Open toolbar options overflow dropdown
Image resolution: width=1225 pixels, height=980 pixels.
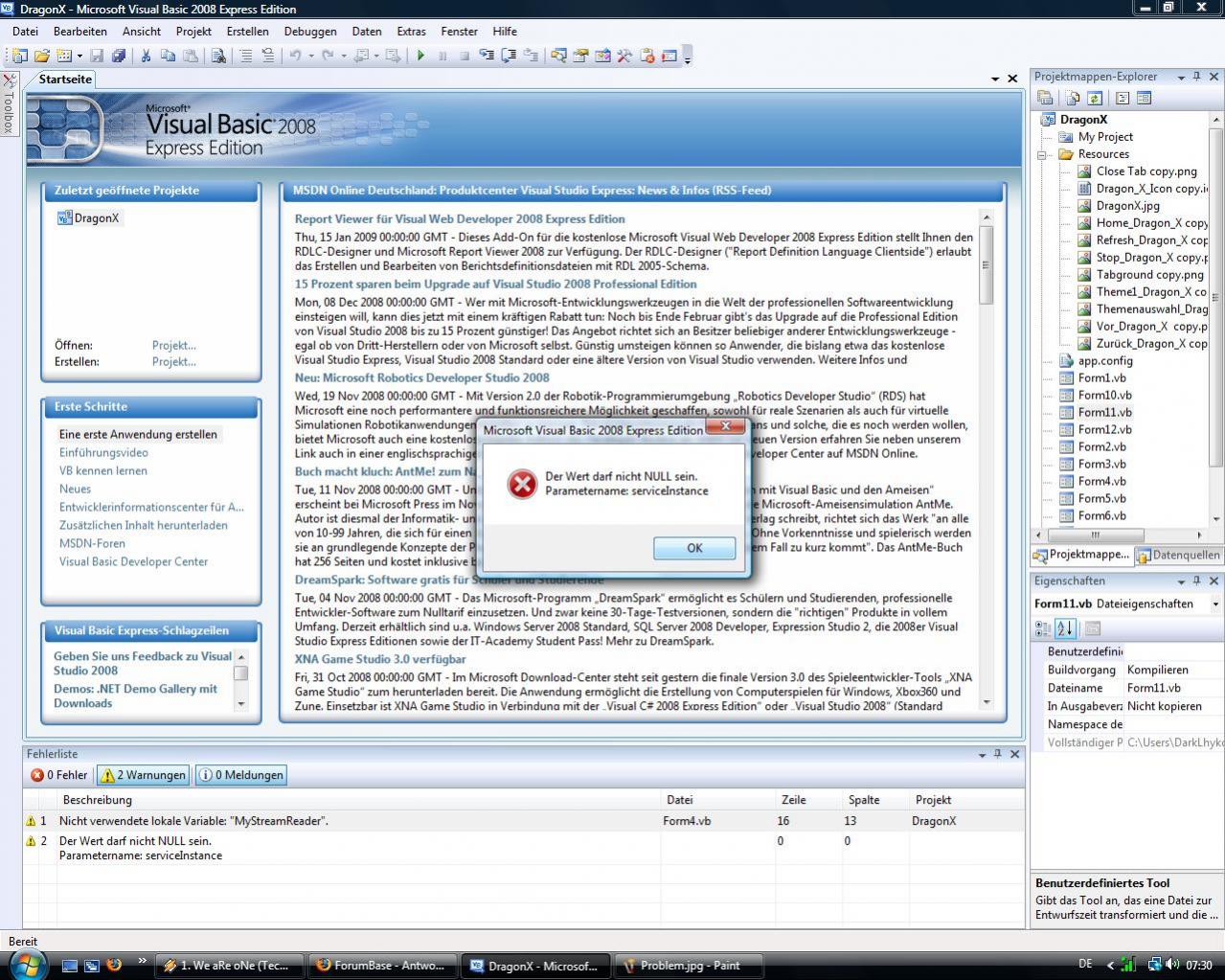[x=688, y=57]
